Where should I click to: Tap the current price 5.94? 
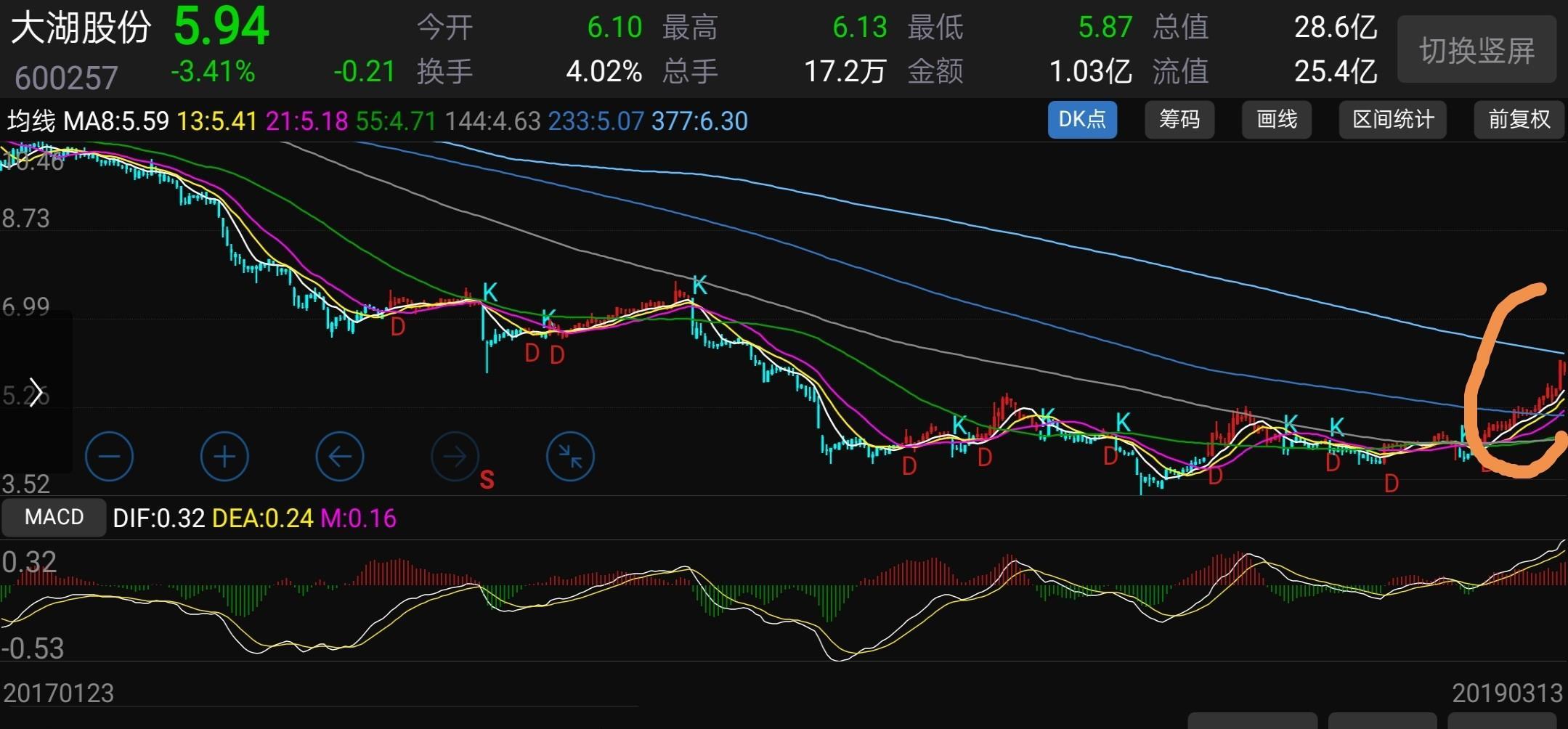[x=221, y=27]
